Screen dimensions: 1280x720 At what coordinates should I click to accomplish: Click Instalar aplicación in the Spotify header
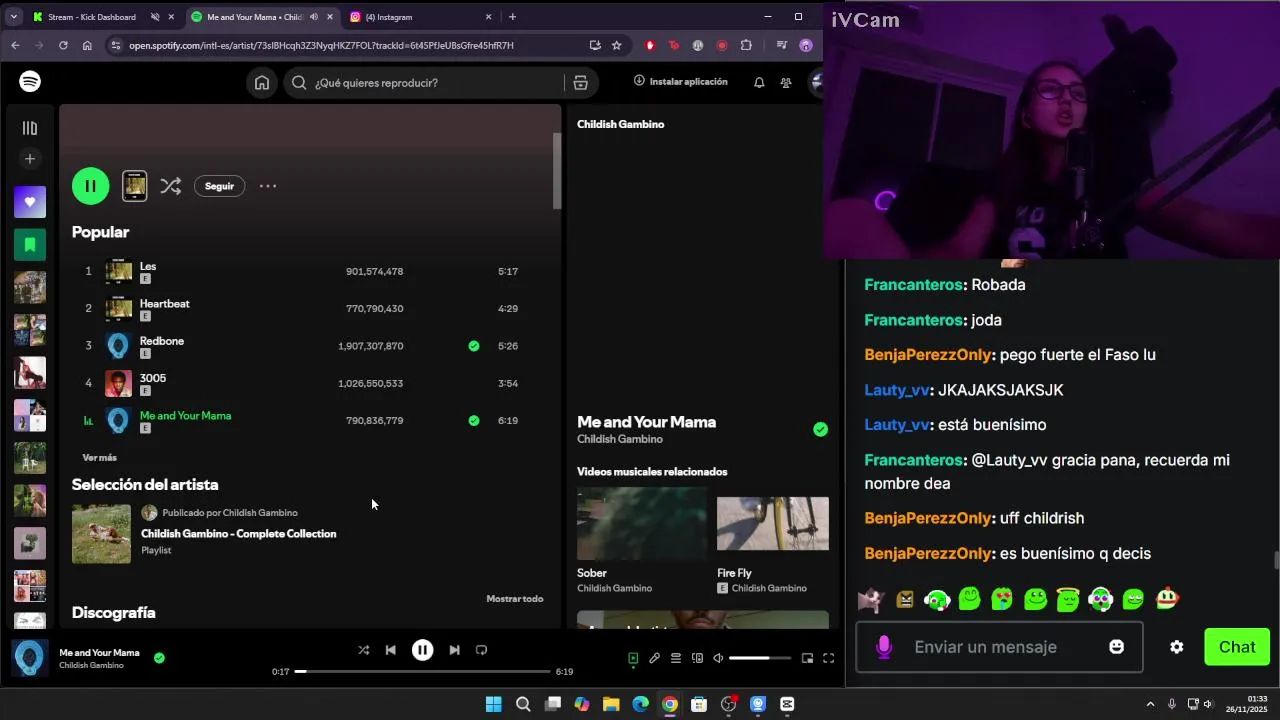pyautogui.click(x=681, y=82)
